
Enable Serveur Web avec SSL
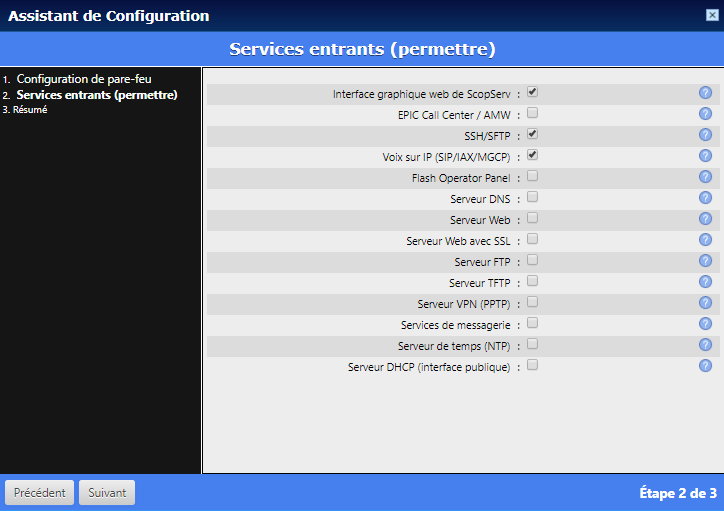click(x=532, y=239)
